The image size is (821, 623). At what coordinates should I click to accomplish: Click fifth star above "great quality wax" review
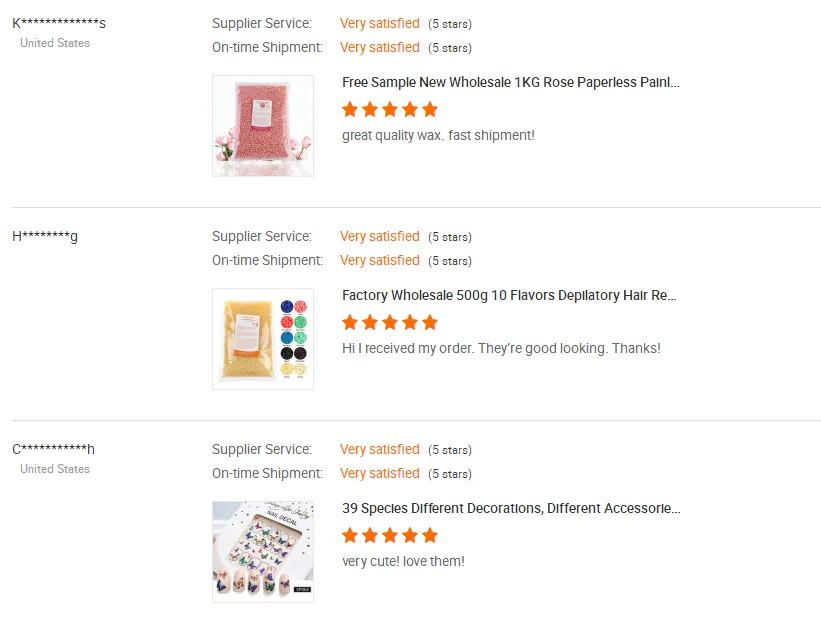(x=430, y=109)
